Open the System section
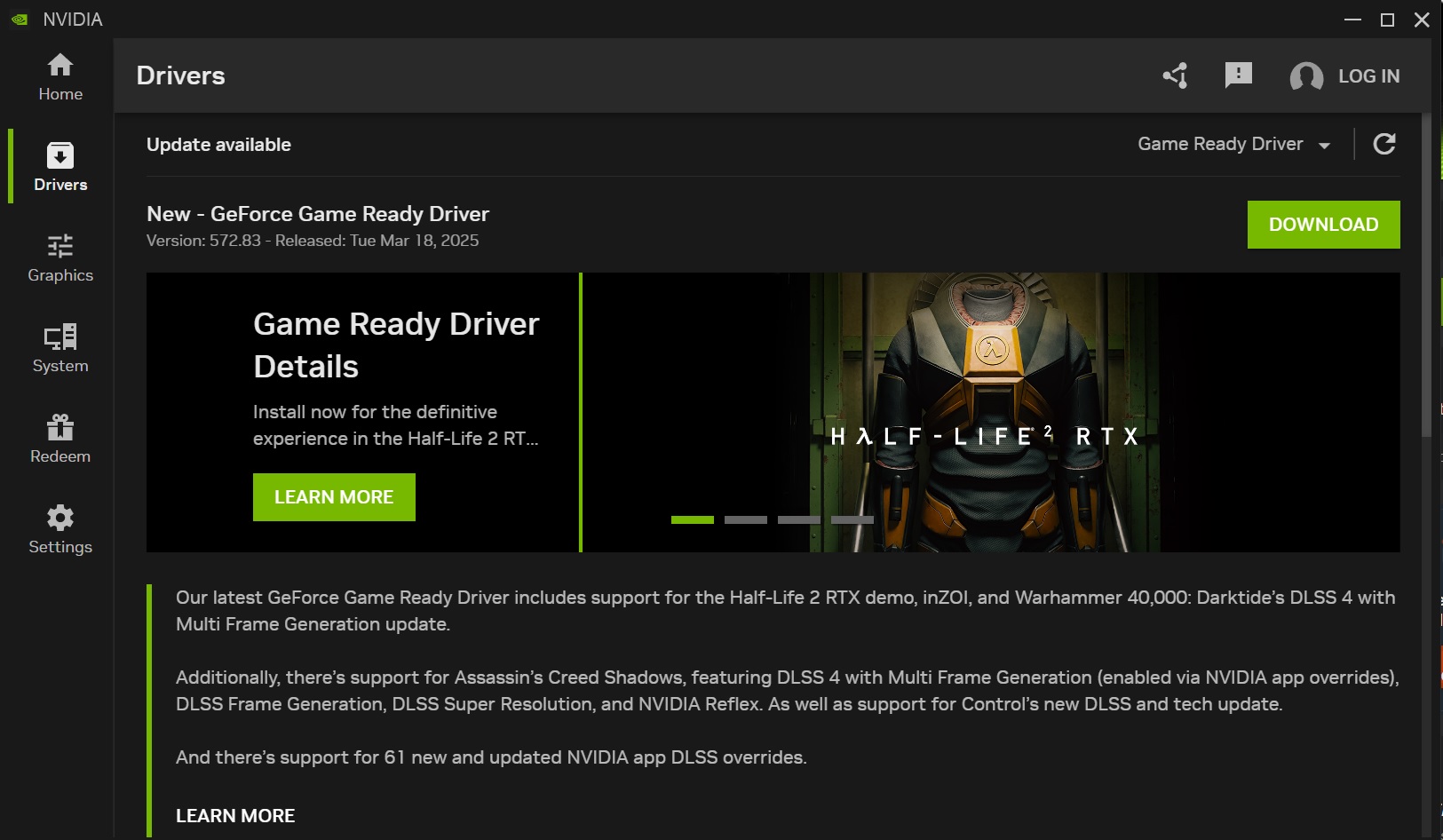Viewport: 1443px width, 840px height. (59, 349)
